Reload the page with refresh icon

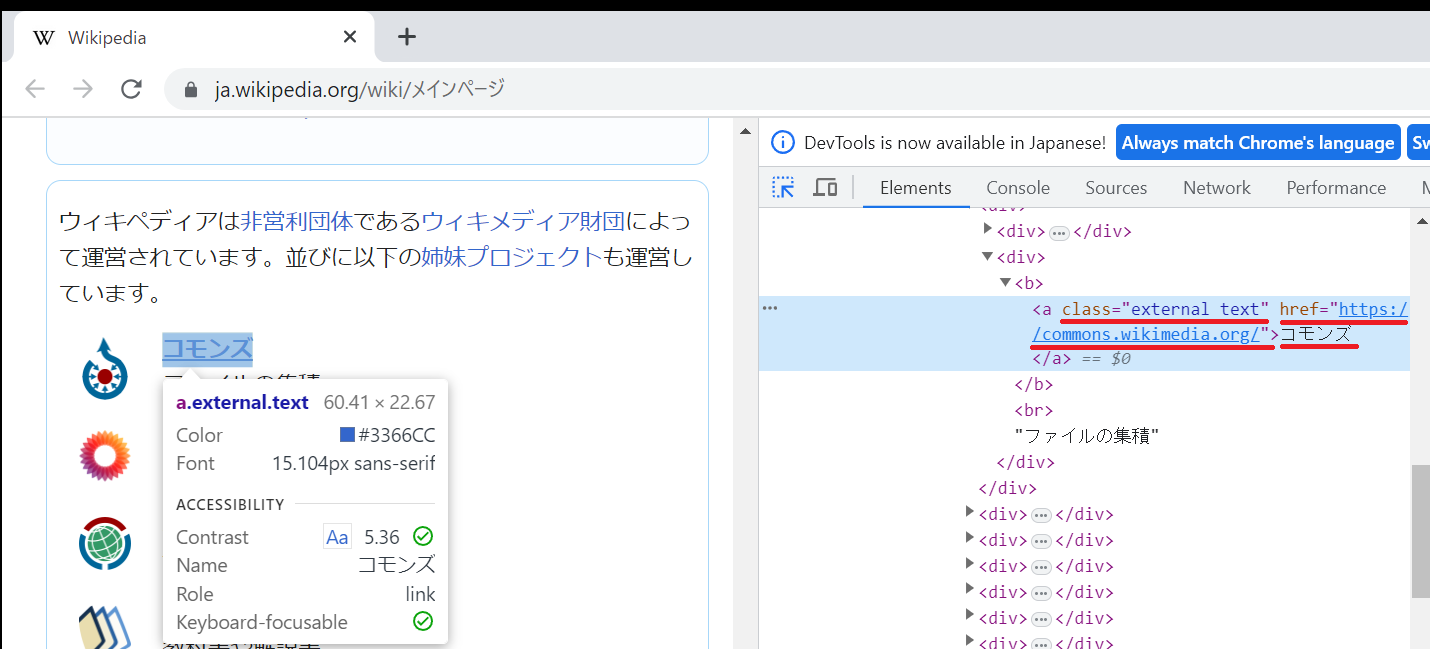click(131, 89)
